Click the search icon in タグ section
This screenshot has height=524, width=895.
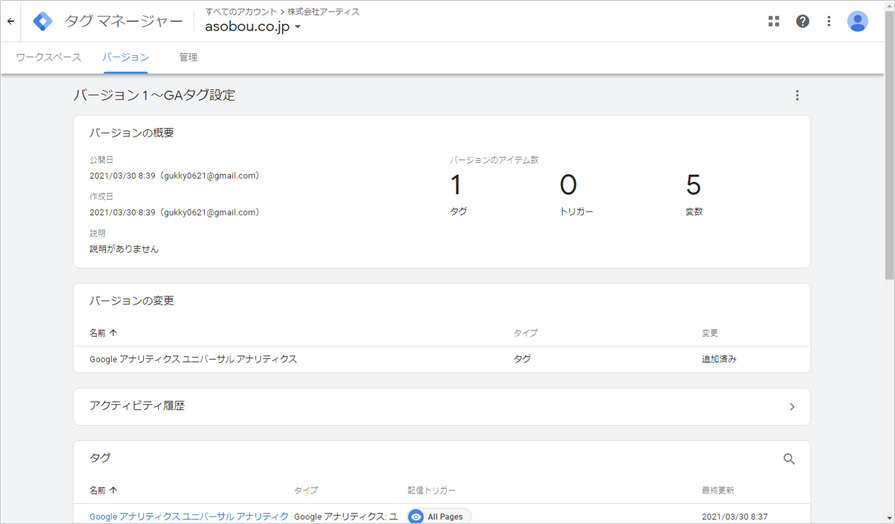[789, 458]
